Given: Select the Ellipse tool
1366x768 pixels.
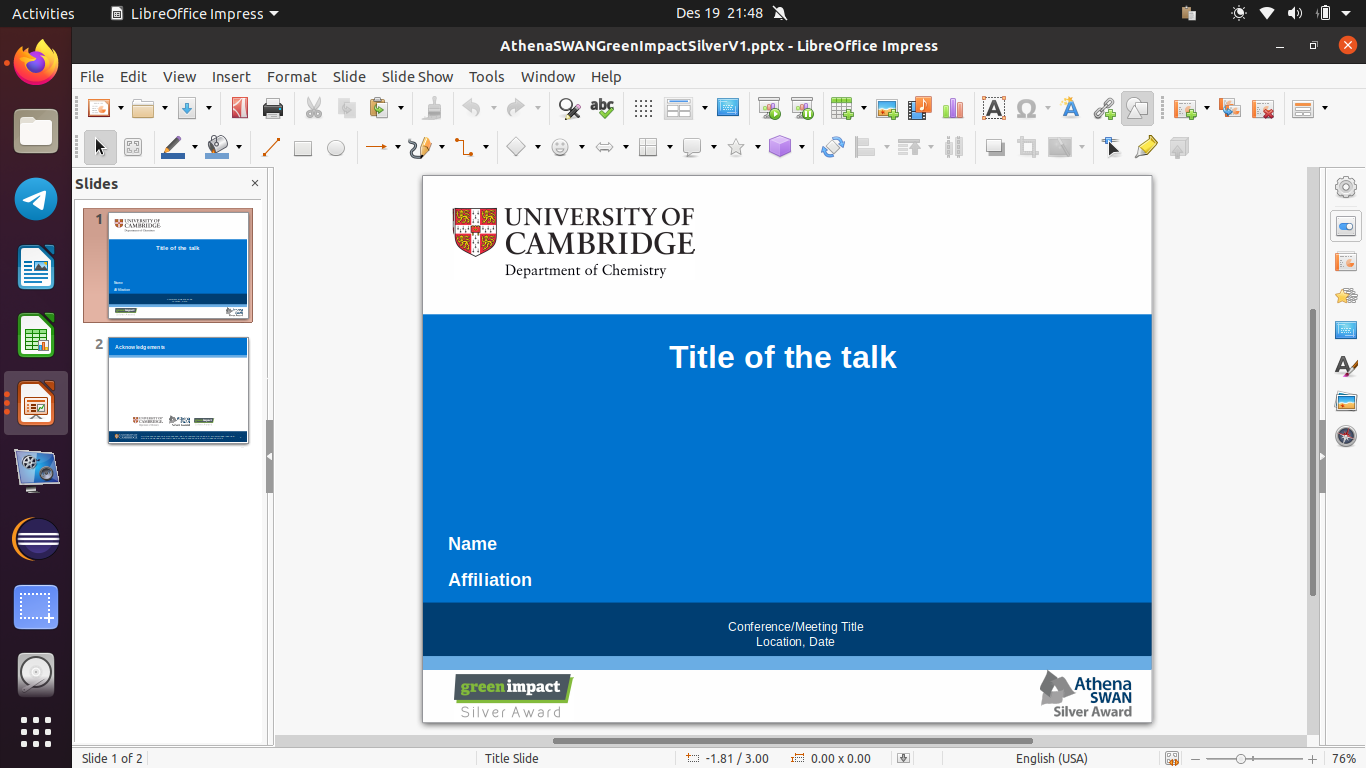Looking at the screenshot, I should pyautogui.click(x=336, y=148).
